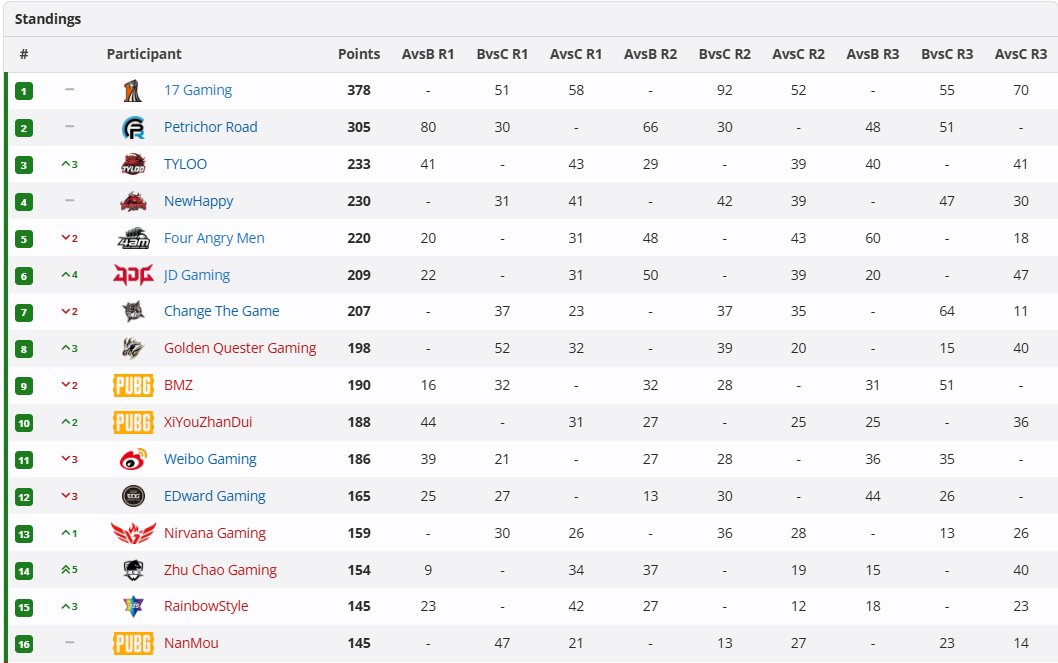
Task: Open the XiYouZhanDui team link
Action: point(208,422)
